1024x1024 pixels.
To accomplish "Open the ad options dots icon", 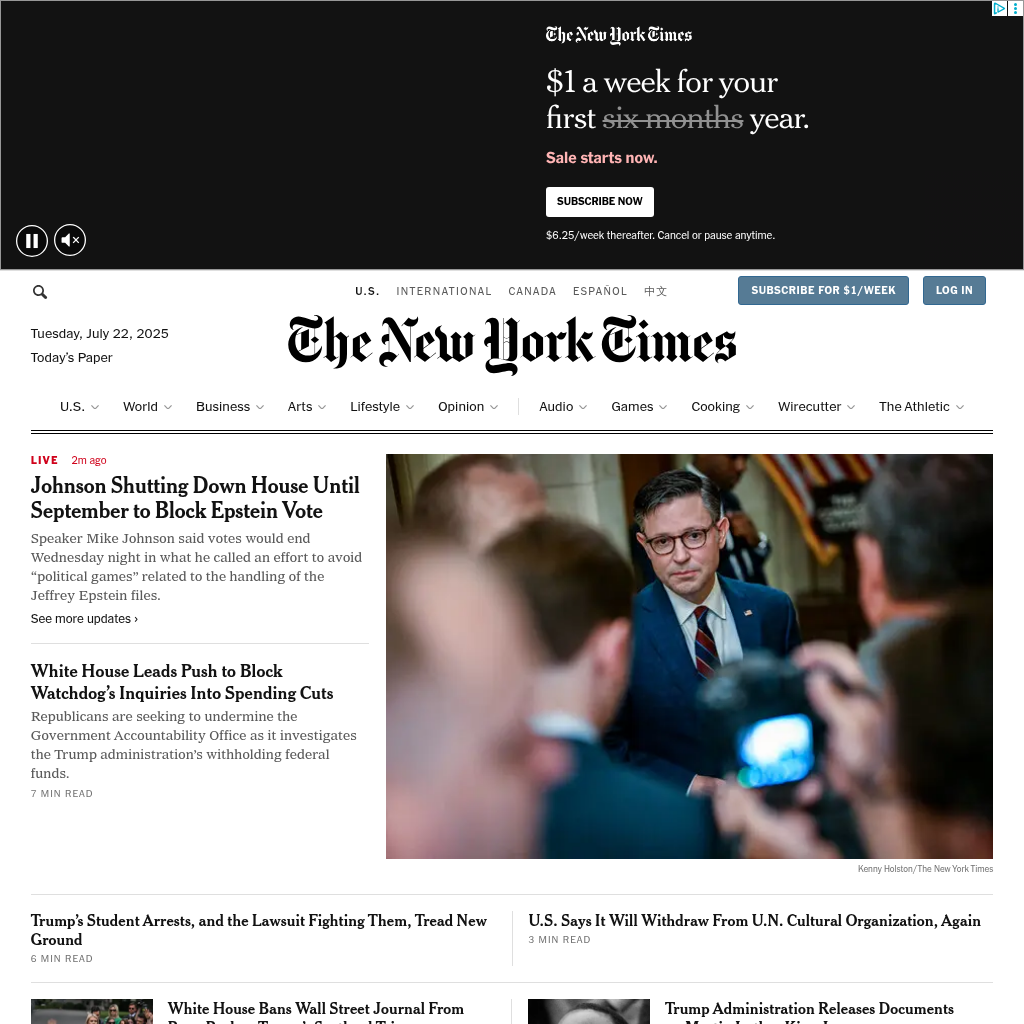I will click(x=1016, y=8).
